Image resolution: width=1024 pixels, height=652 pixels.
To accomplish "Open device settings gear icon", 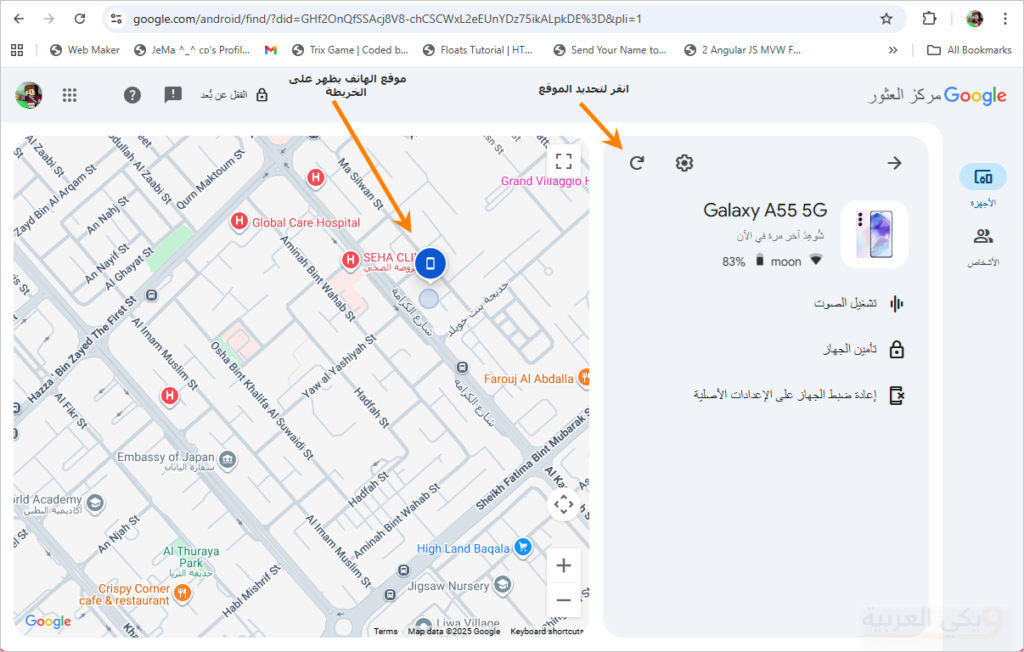I will click(x=684, y=163).
